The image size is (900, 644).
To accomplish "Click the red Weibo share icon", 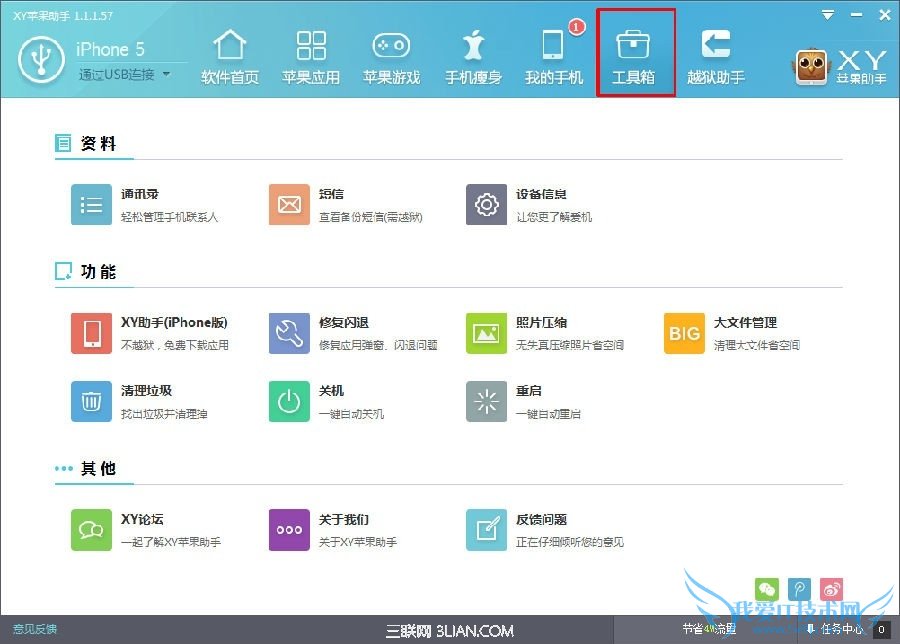I will [831, 590].
